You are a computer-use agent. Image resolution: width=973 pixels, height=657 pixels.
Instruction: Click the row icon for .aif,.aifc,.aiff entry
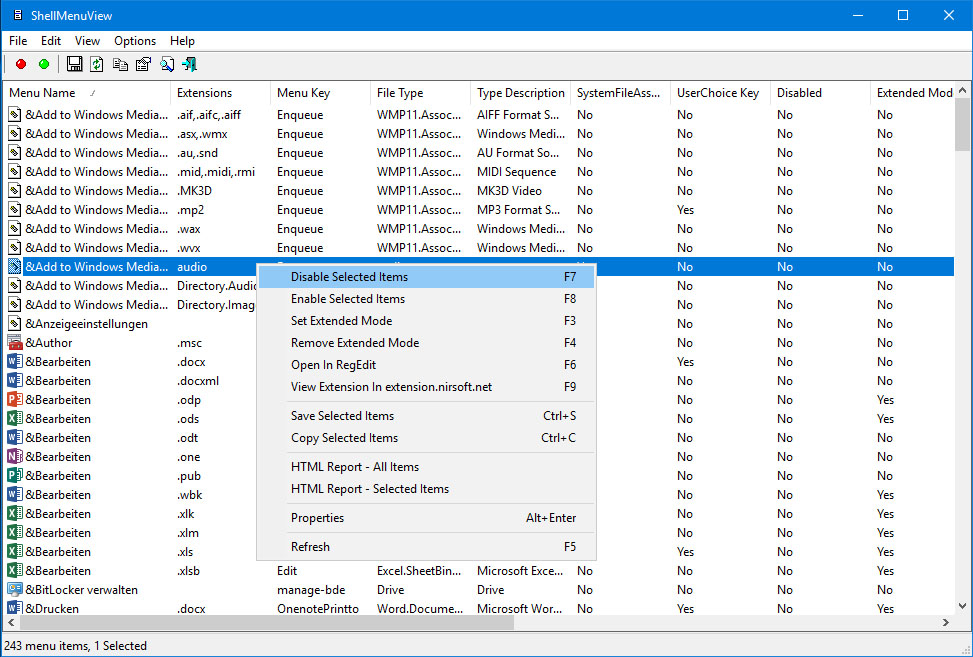click(x=14, y=115)
